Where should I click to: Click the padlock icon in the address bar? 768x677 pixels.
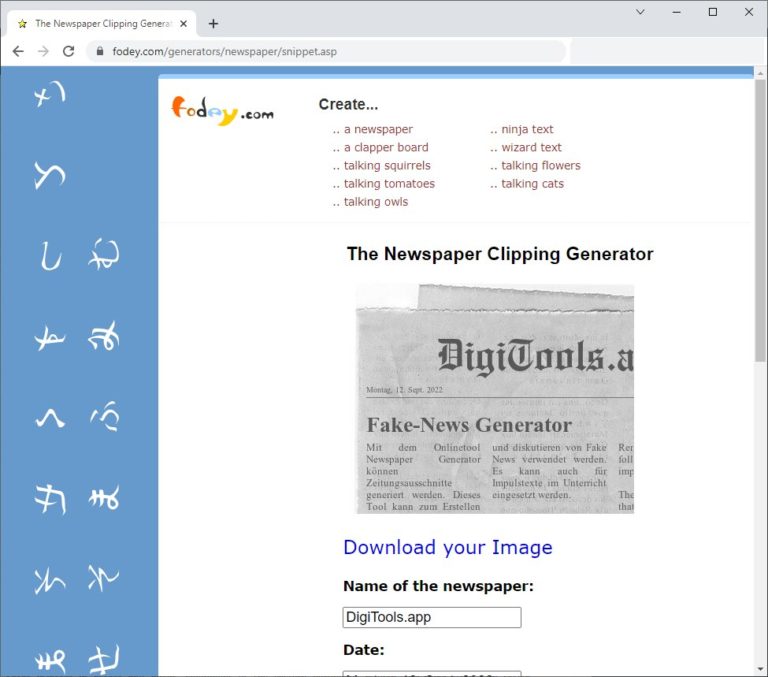[100, 51]
